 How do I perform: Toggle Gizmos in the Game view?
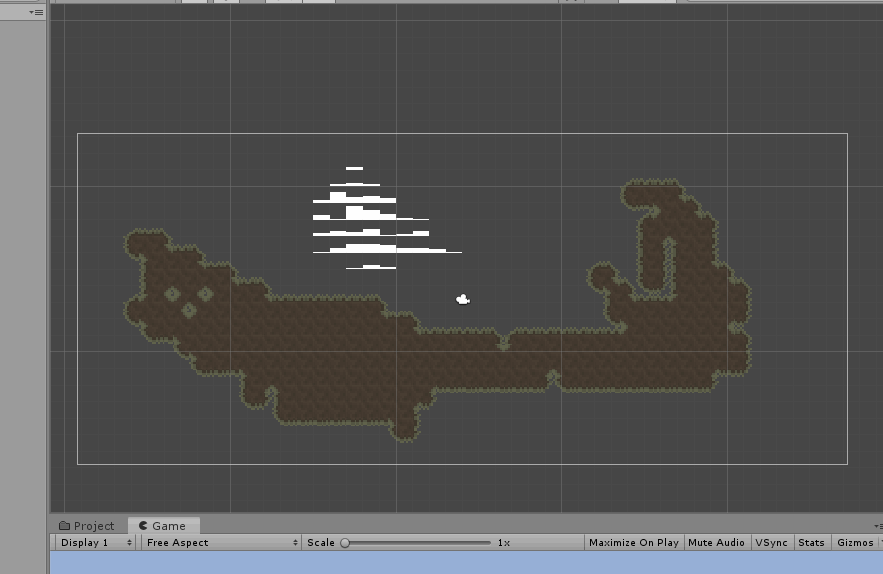tap(856, 542)
